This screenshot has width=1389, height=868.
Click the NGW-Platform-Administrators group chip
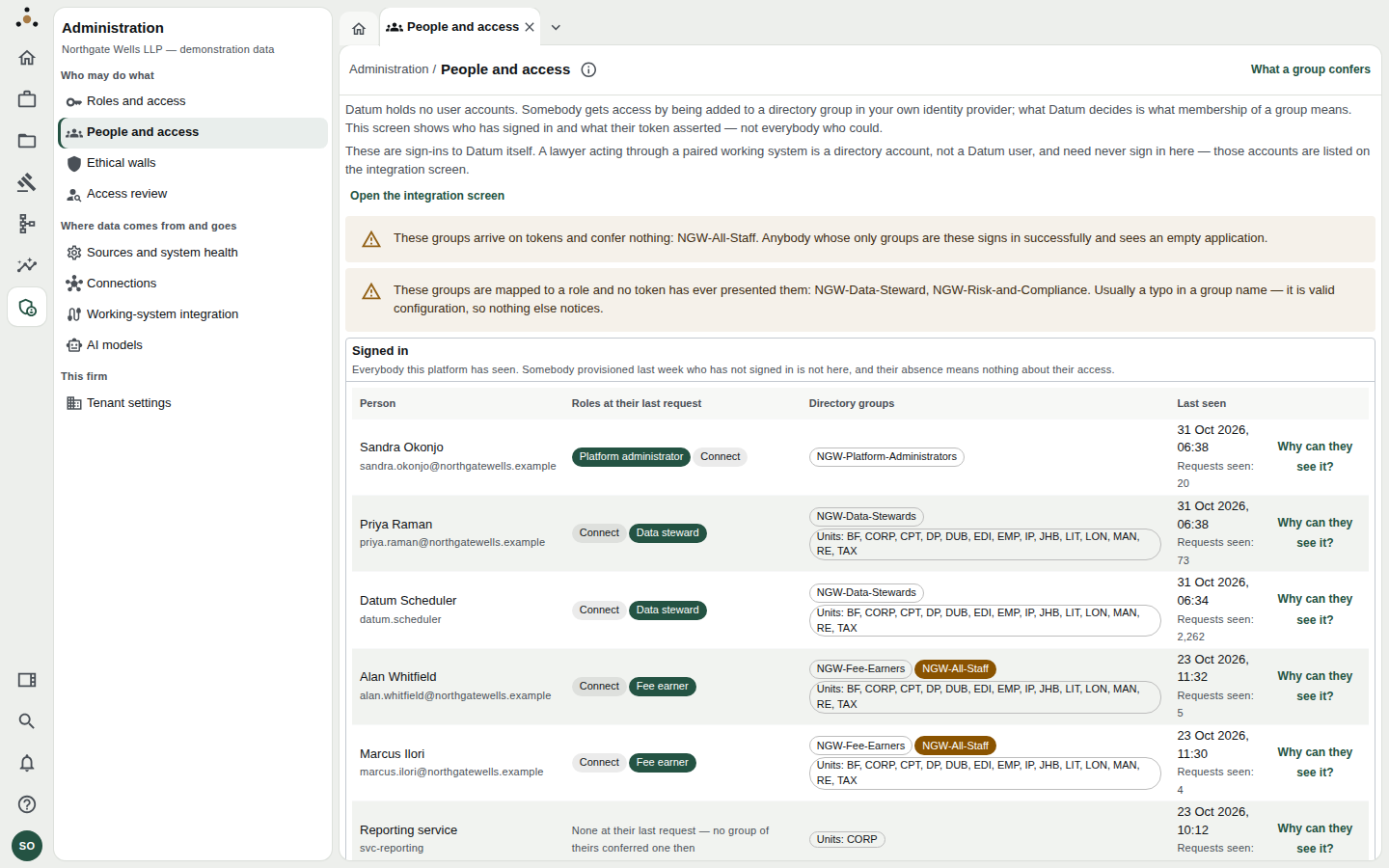point(886,457)
